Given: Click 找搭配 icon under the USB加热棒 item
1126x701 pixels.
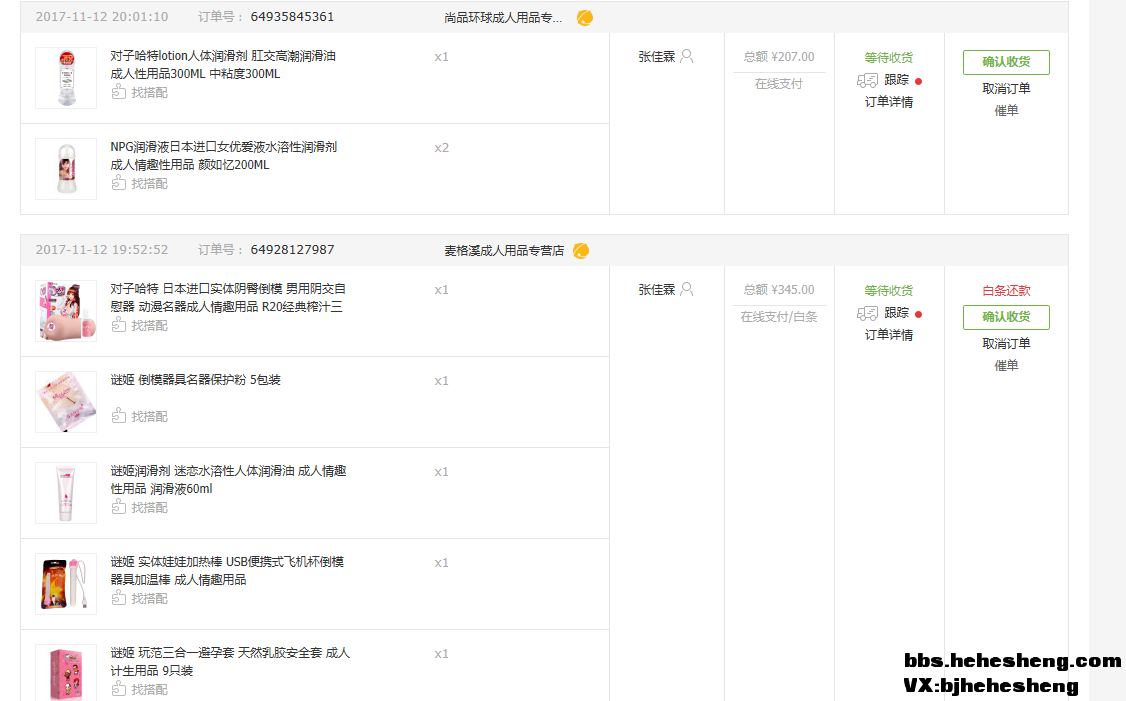Looking at the screenshot, I should click(119, 599).
